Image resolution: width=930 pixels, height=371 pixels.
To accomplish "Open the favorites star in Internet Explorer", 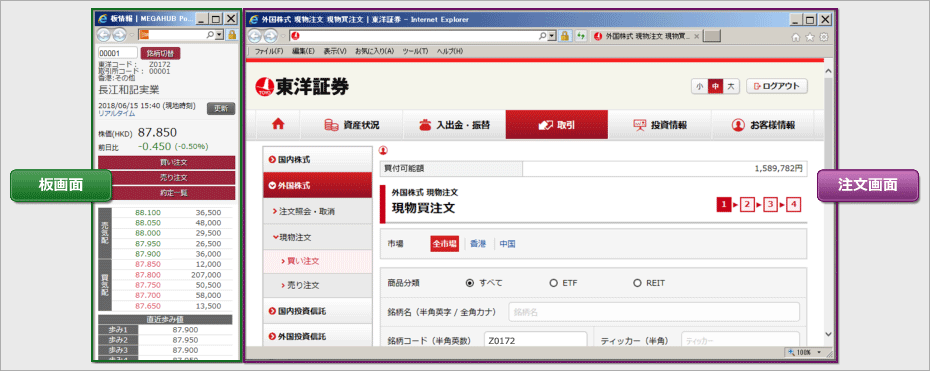I will 810,37.
